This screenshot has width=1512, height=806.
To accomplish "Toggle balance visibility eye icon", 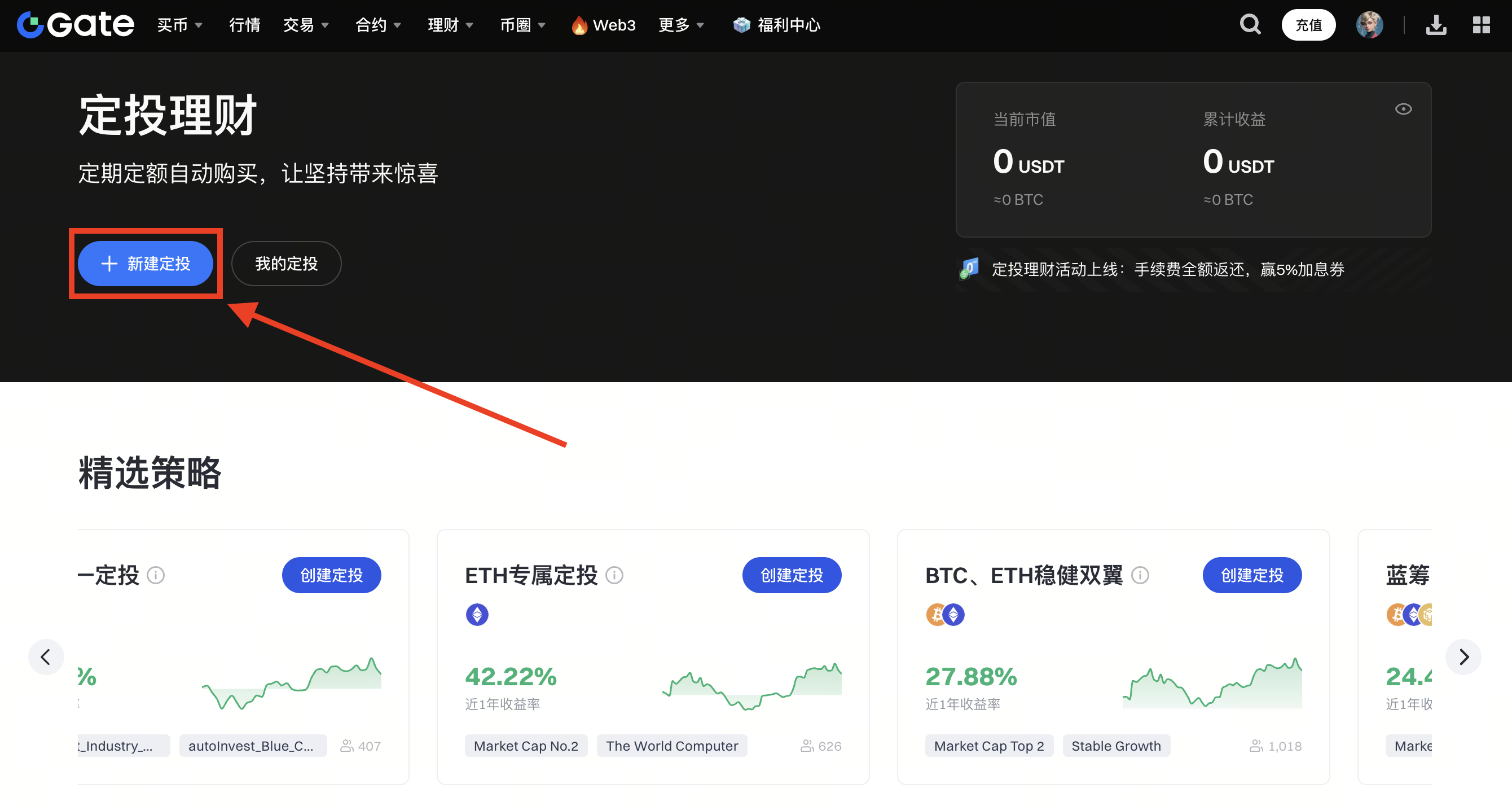I will (1403, 109).
